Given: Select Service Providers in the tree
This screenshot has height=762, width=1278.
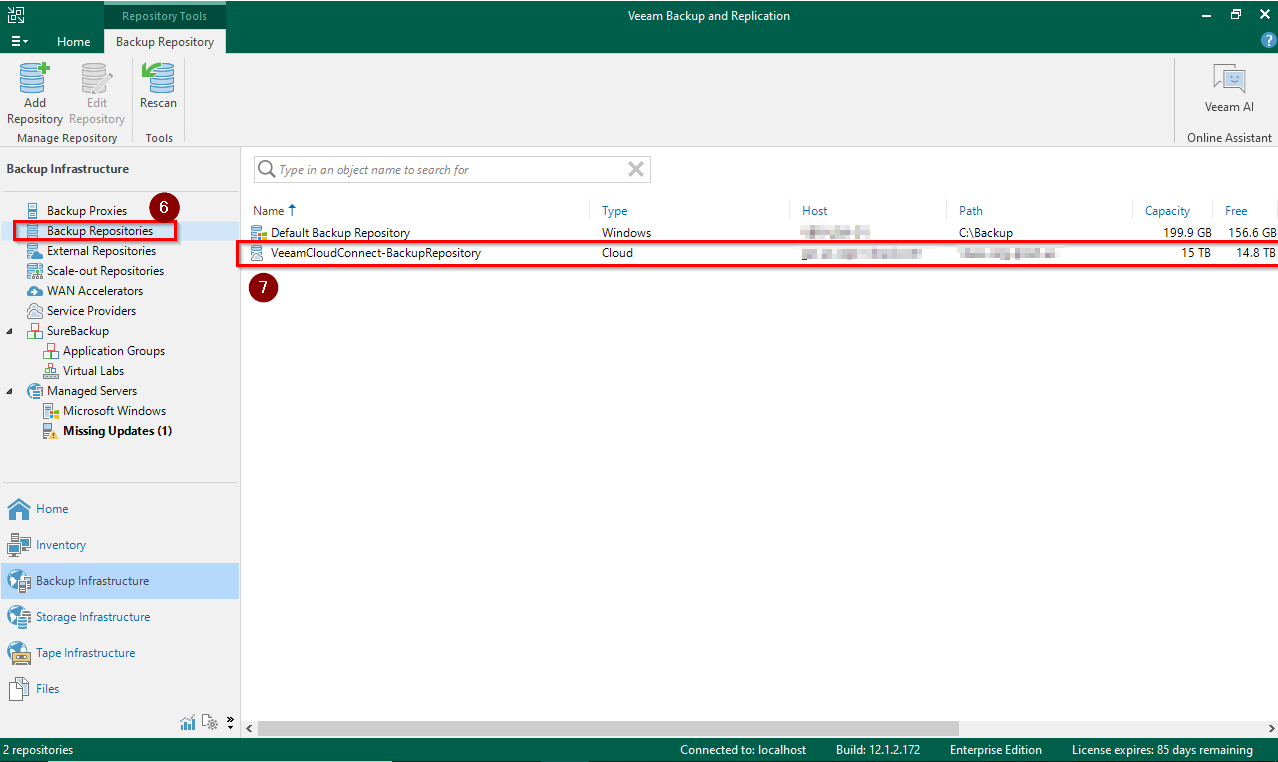Looking at the screenshot, I should point(92,311).
